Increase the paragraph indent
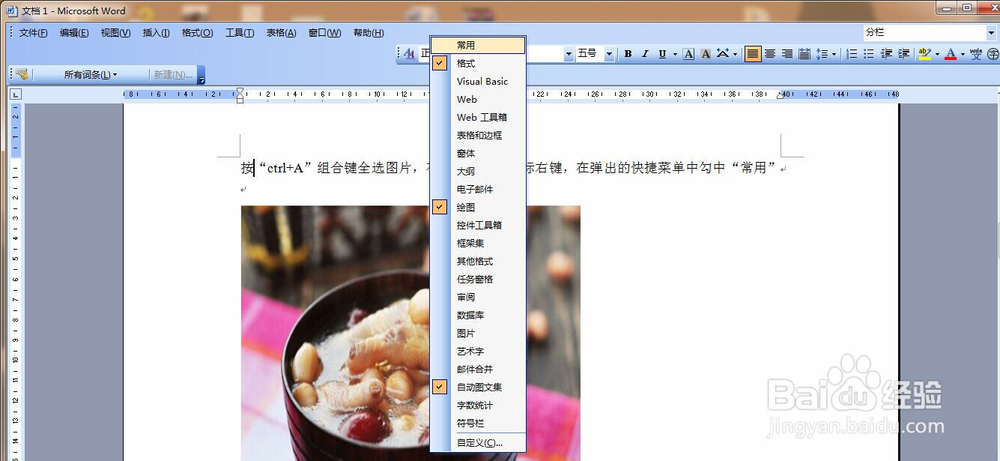The width and height of the screenshot is (1000, 461). coord(904,54)
